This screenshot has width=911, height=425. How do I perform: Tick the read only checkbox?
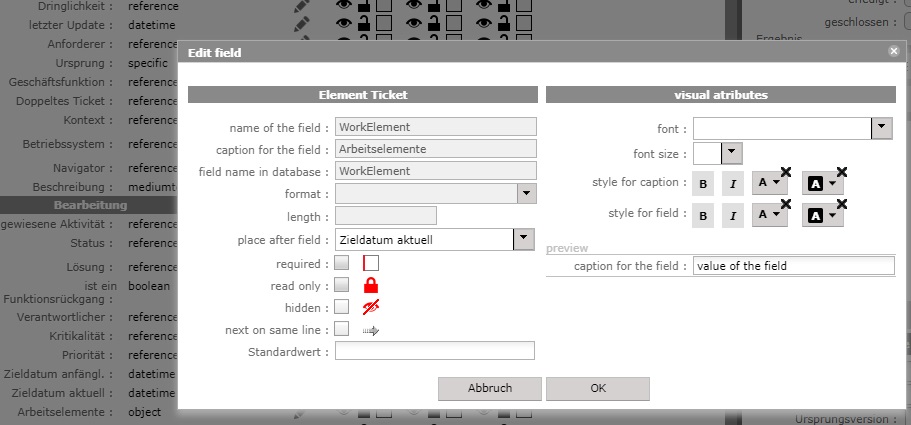(342, 286)
